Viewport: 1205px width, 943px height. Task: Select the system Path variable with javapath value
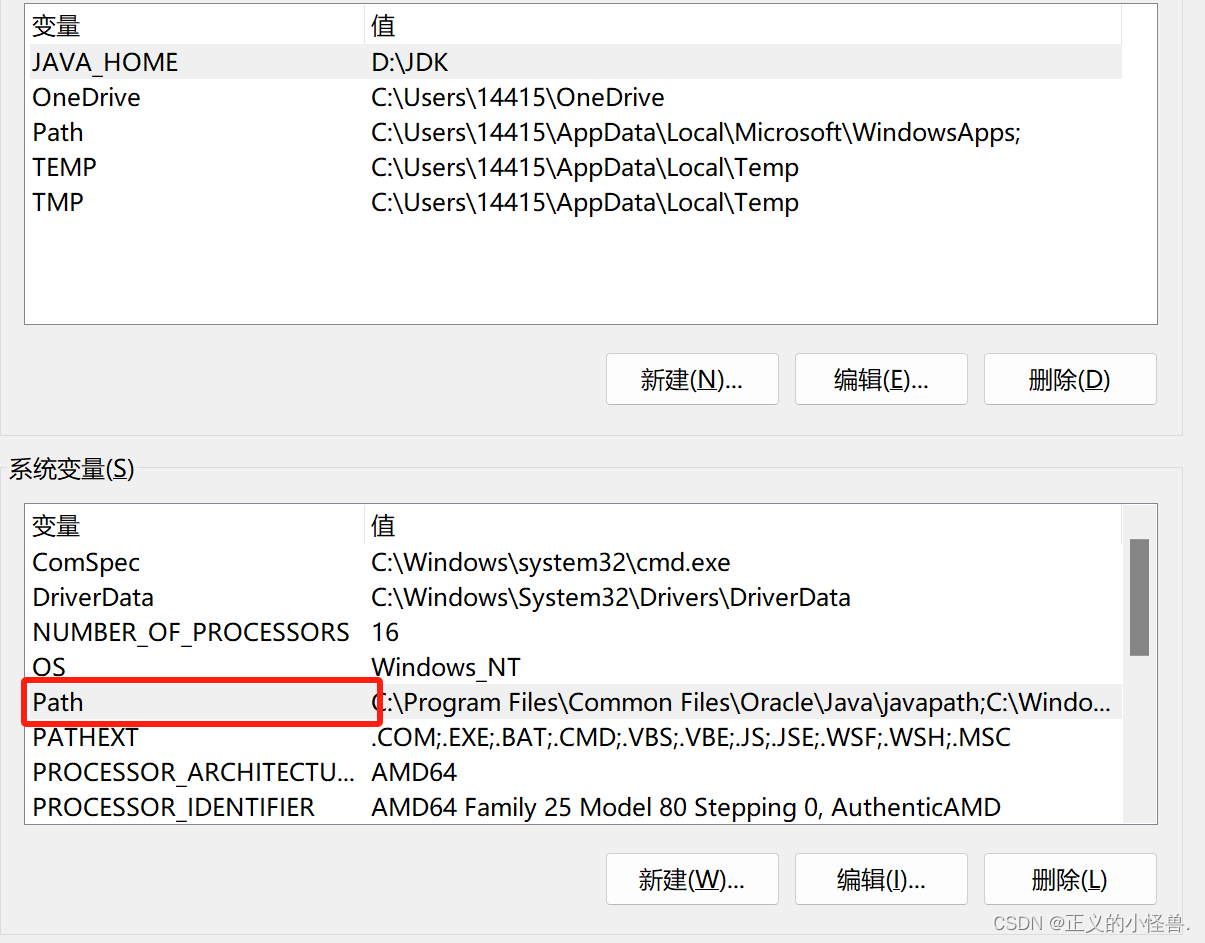(575, 702)
